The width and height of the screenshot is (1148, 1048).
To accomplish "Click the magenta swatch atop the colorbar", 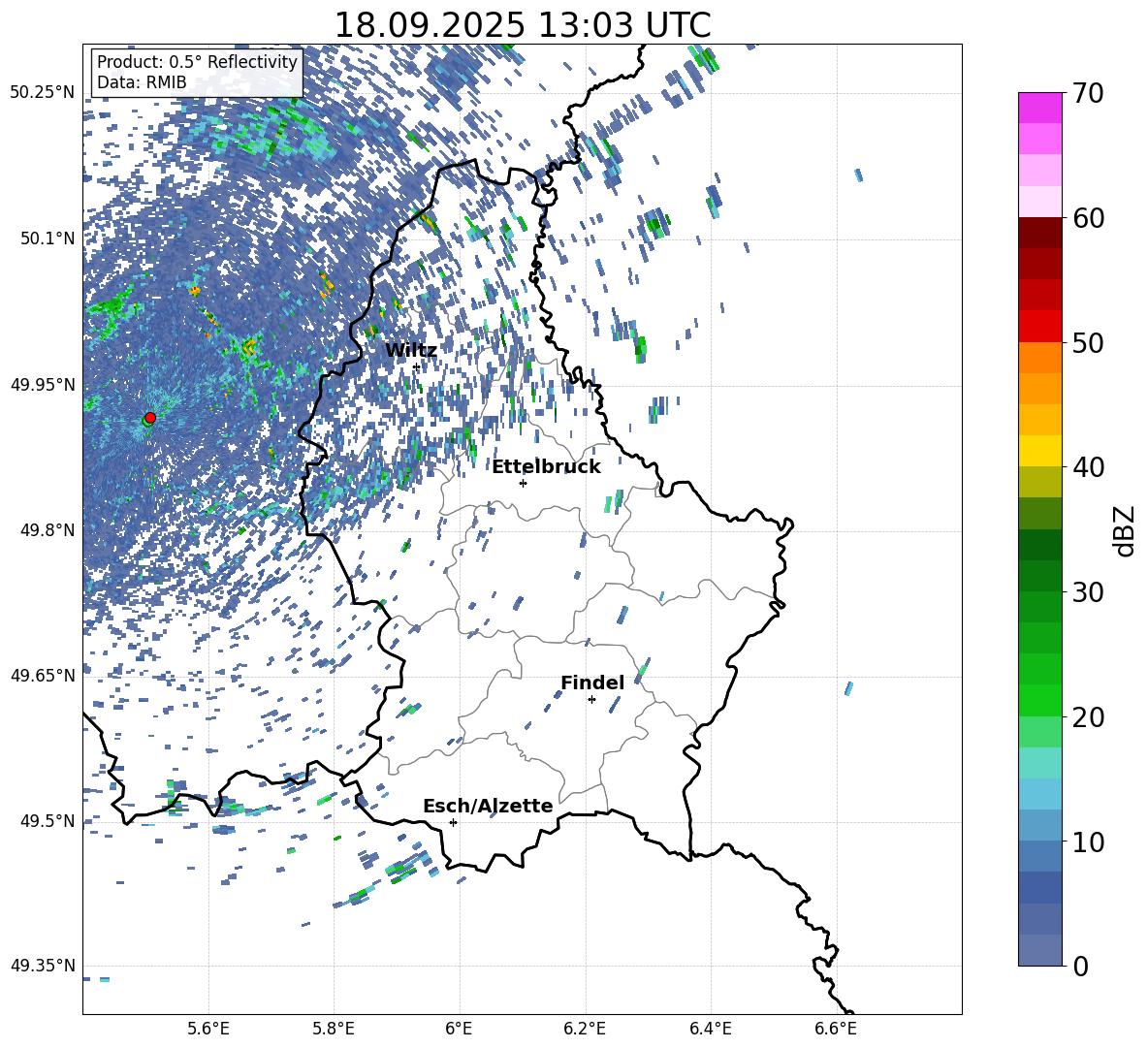I will coord(1040,109).
